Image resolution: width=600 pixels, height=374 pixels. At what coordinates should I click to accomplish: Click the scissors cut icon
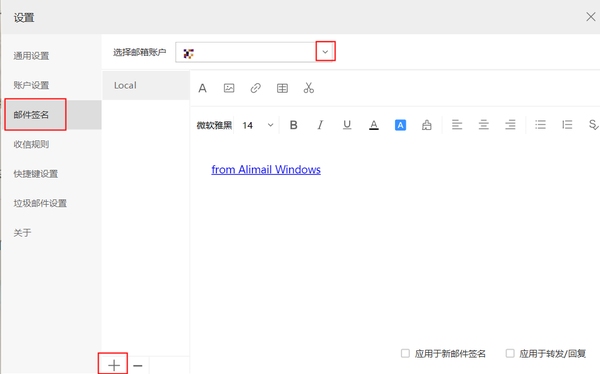pyautogui.click(x=308, y=88)
